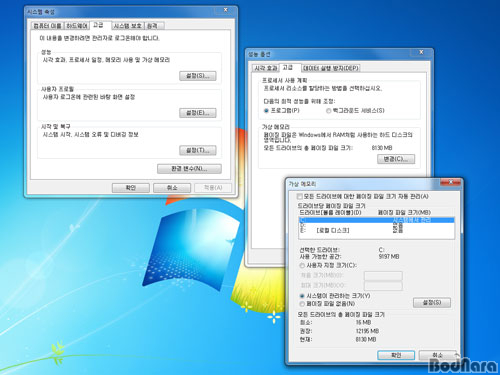Open 환경 변수(N)... dialog
The width and height of the screenshot is (500, 375).
pos(189,169)
